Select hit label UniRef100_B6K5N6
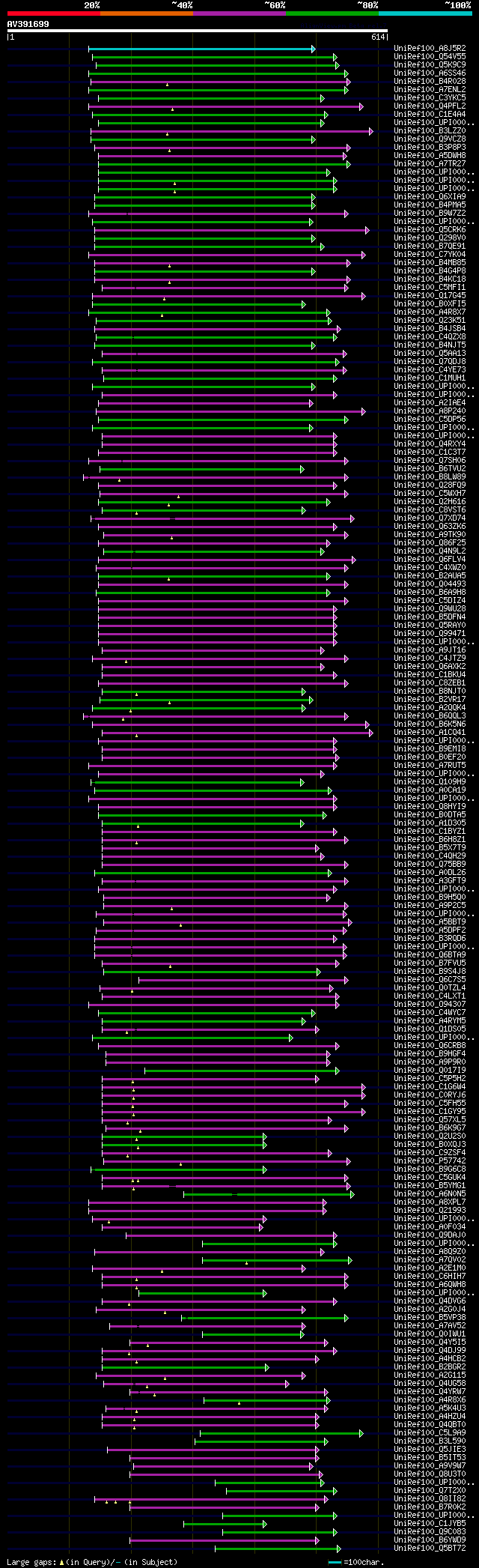The image size is (479, 1568). [x=430, y=724]
